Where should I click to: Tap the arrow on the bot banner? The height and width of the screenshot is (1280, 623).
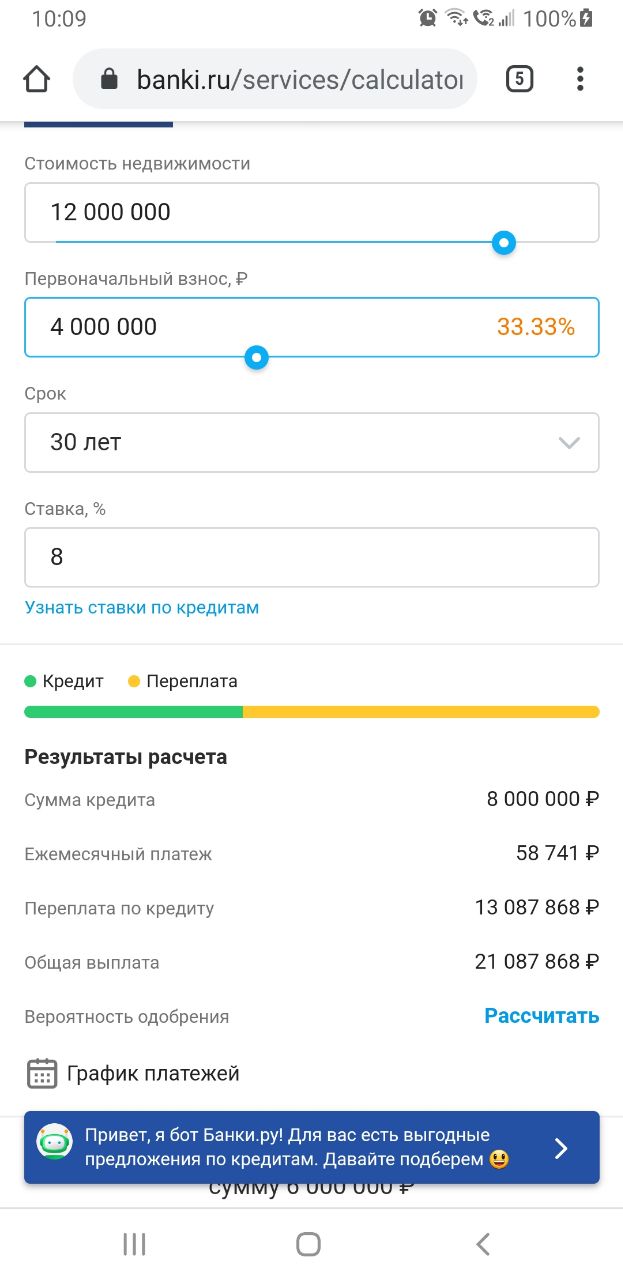[x=561, y=1148]
